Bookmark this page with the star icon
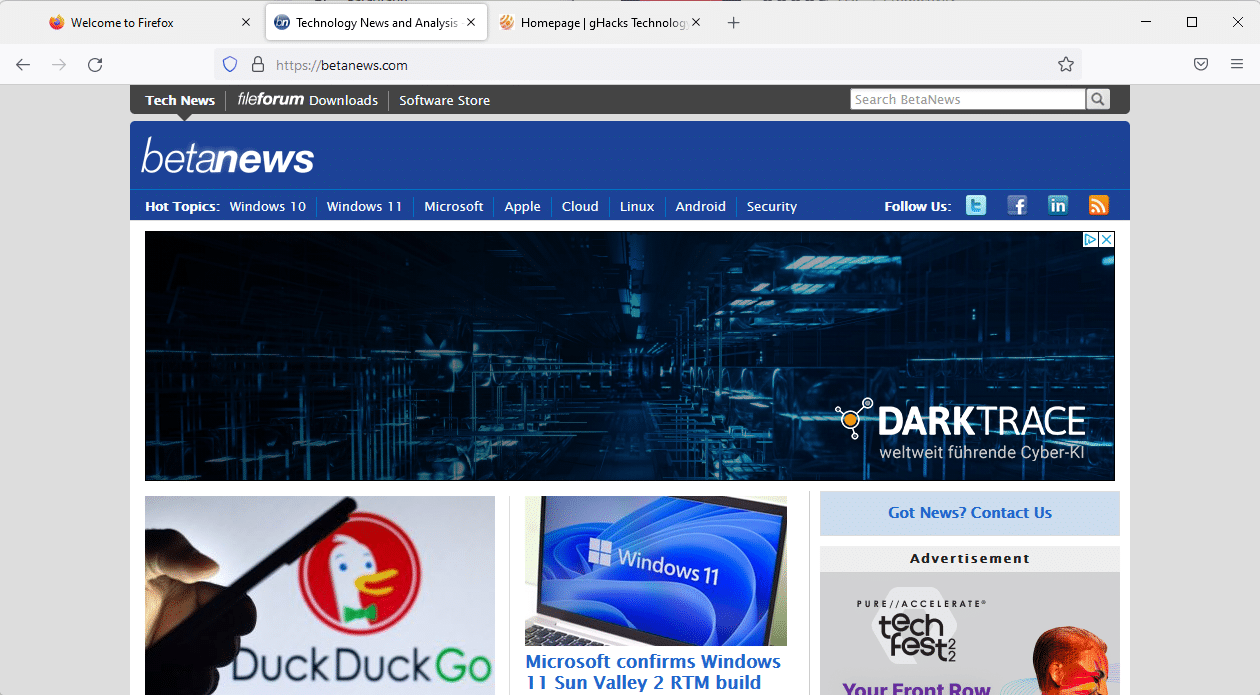 [x=1066, y=65]
